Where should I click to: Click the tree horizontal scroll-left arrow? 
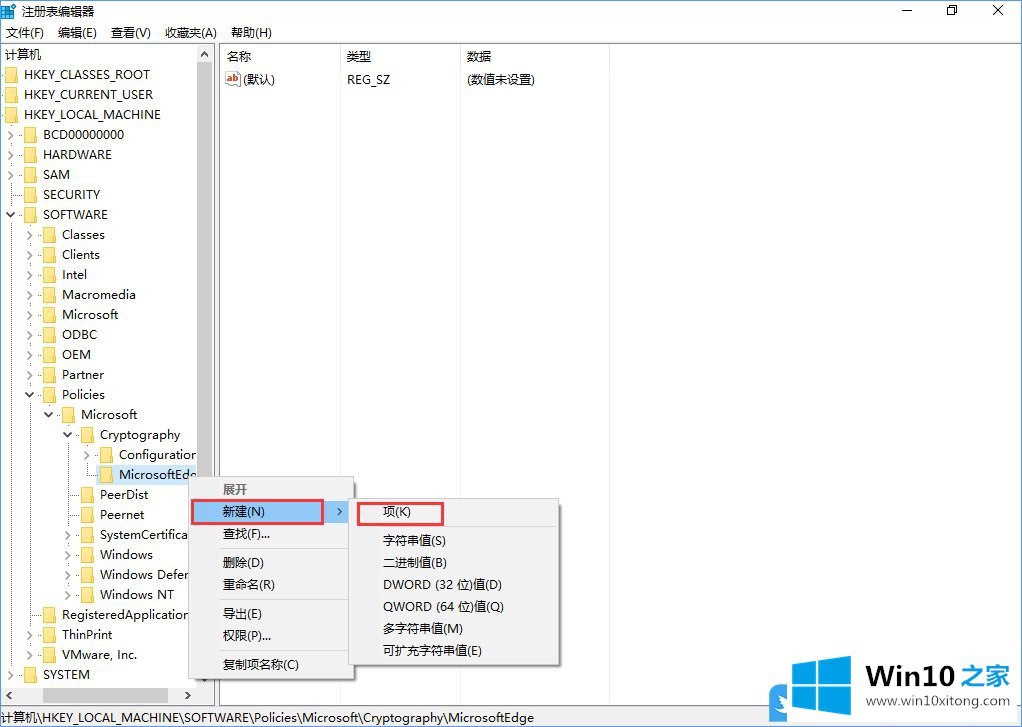(8, 696)
